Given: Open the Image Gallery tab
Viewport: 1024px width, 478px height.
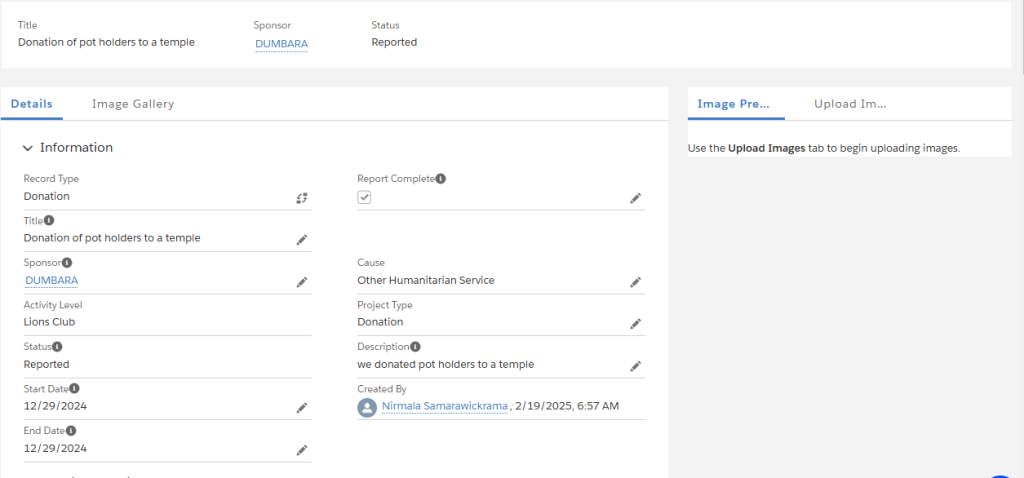Looking at the screenshot, I should tap(133, 104).
